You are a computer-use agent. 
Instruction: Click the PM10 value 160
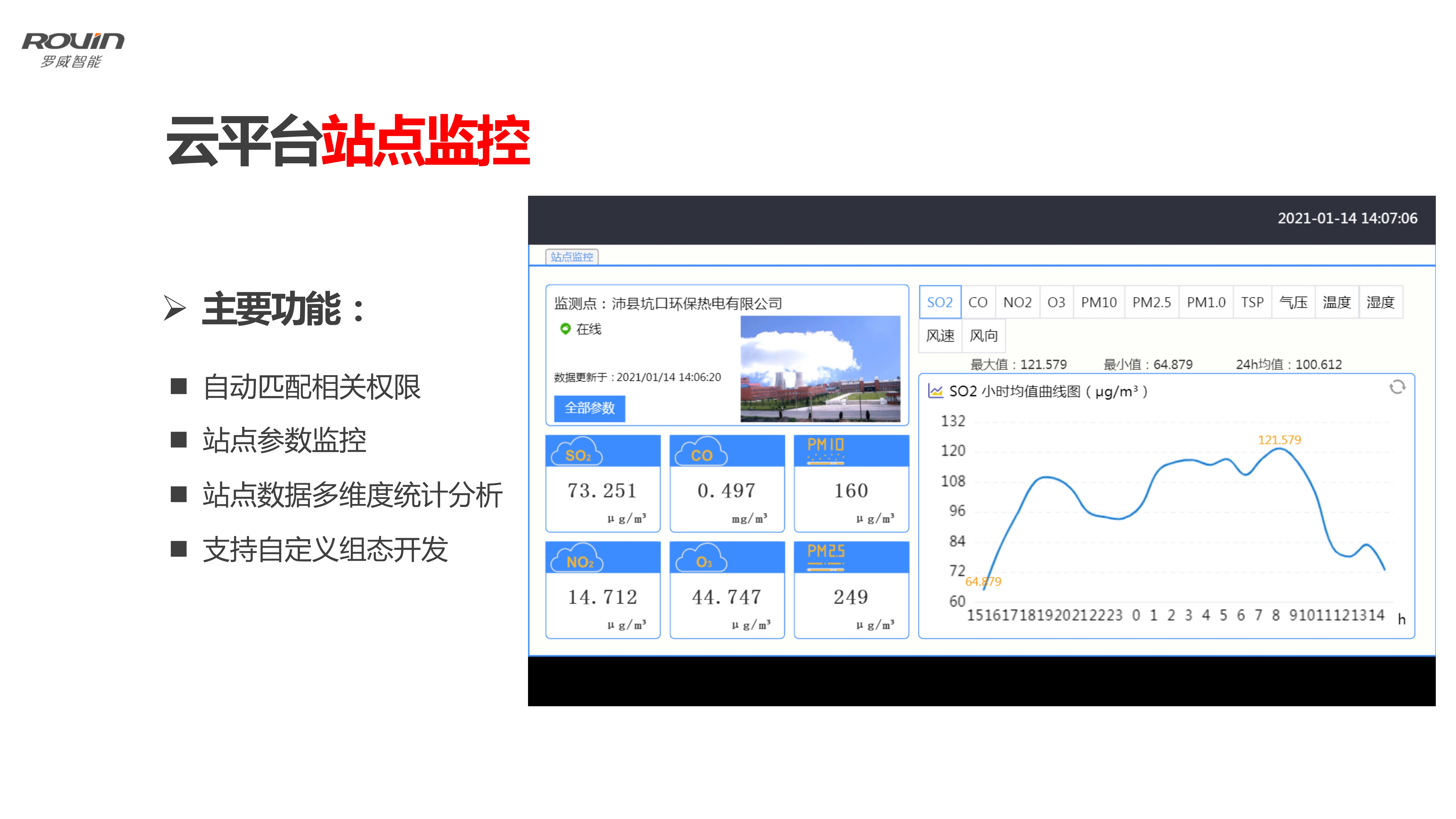pyautogui.click(x=851, y=491)
